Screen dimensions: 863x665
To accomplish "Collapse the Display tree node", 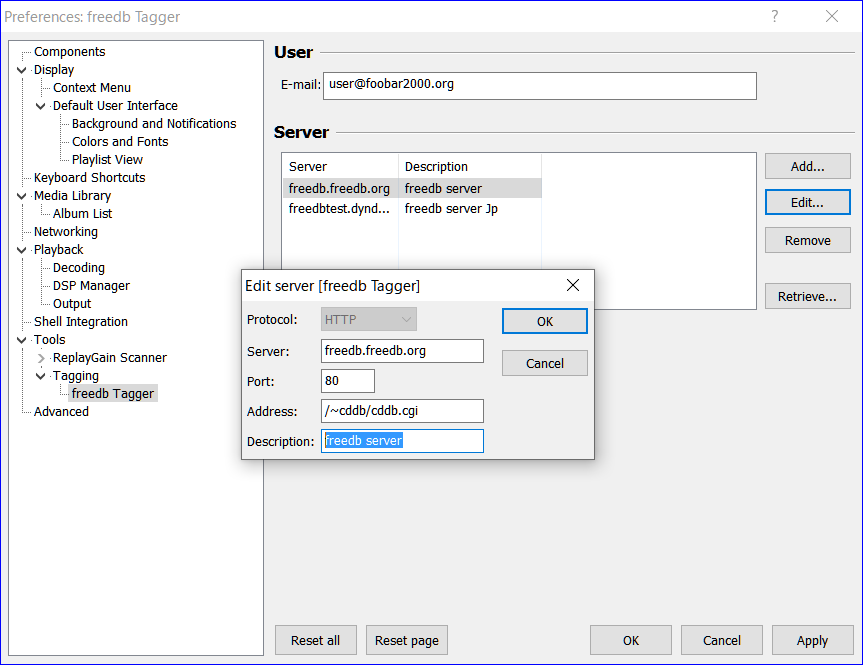I will pyautogui.click(x=21, y=70).
